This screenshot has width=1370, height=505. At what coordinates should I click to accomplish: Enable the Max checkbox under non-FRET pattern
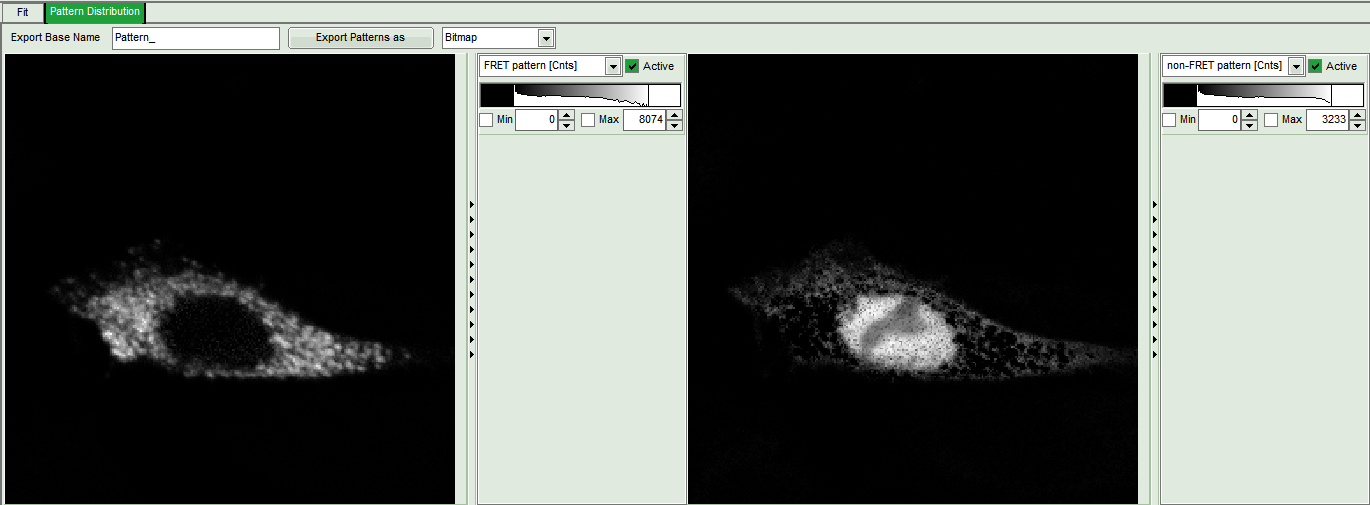(1271, 120)
